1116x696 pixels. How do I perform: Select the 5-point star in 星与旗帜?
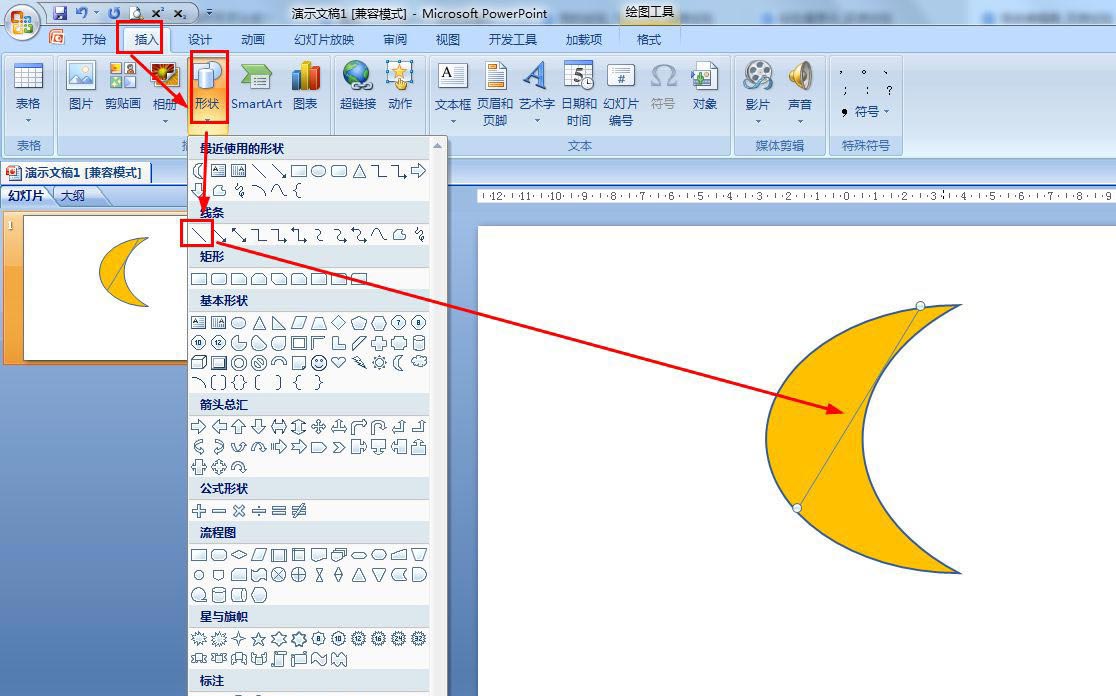[x=258, y=639]
